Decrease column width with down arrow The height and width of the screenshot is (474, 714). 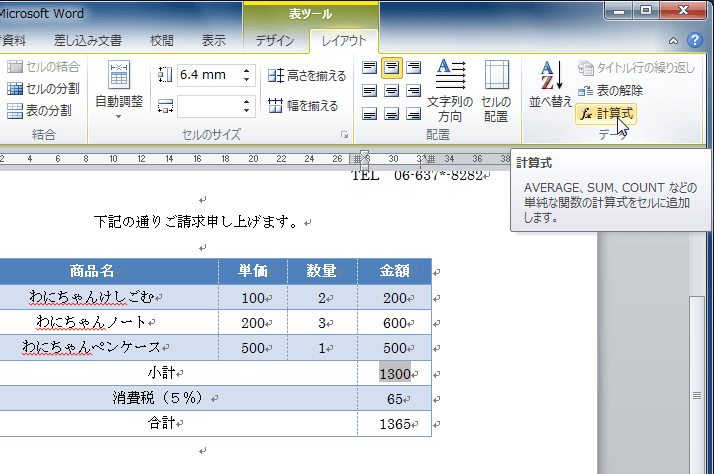246,111
